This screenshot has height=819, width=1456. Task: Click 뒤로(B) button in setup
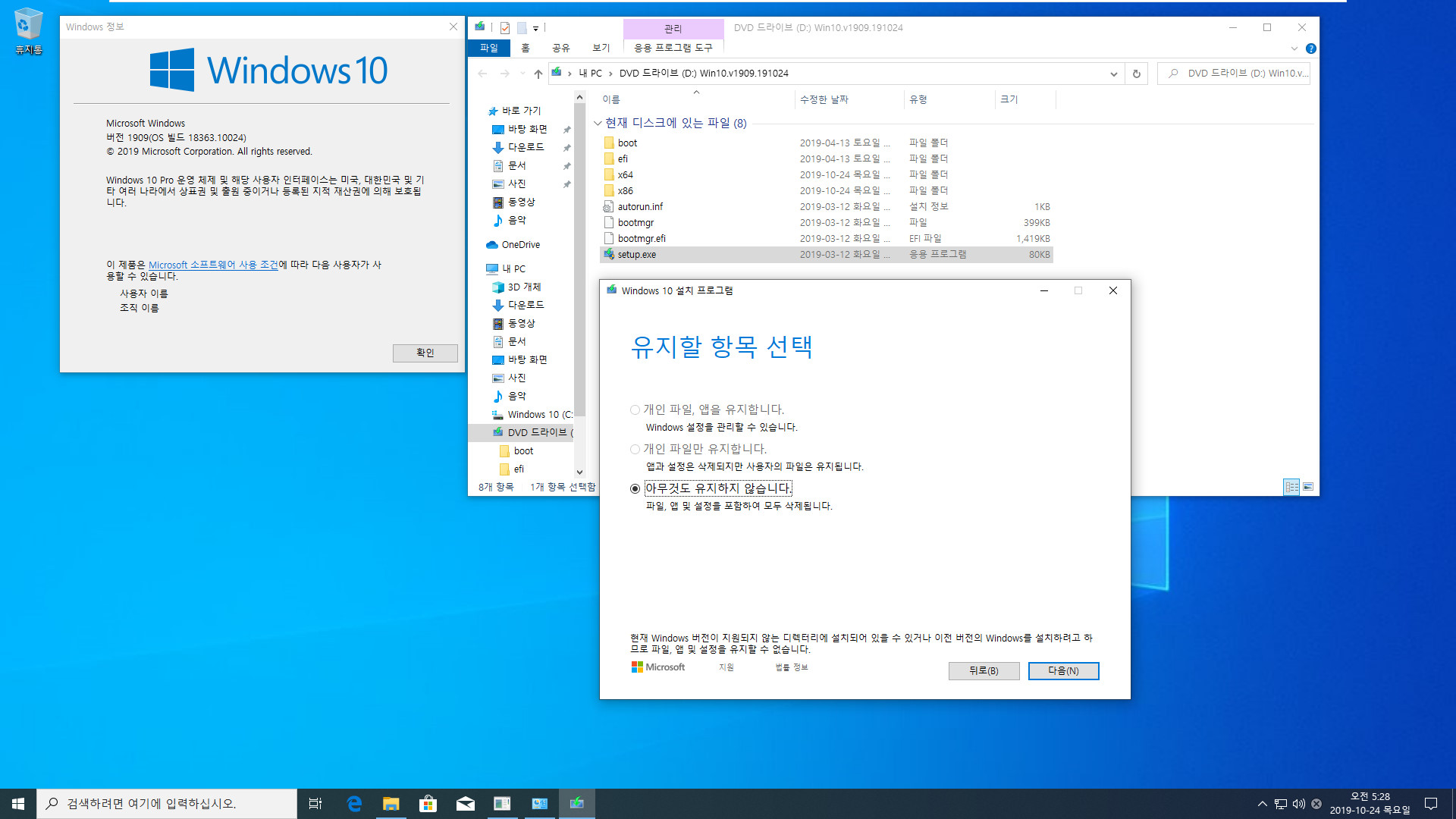pos(984,671)
